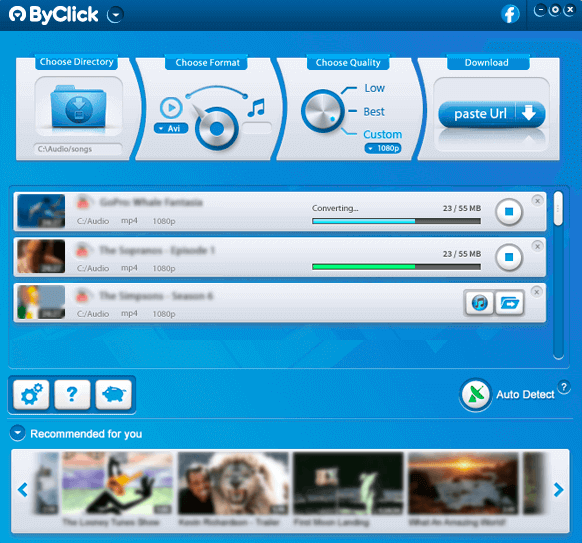Click GoPro Whale Fantasia thumbnail

coord(41,211)
